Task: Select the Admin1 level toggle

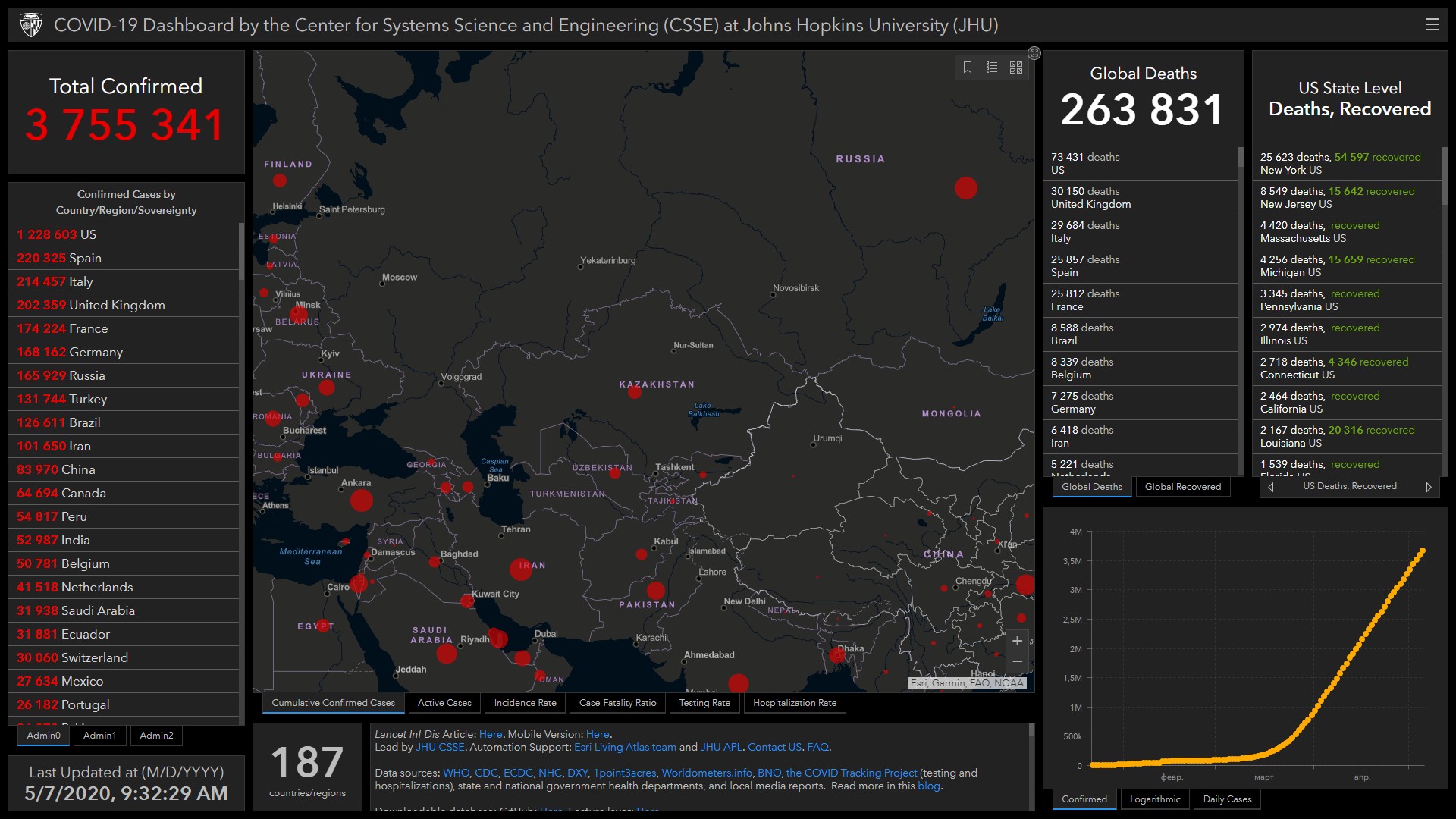Action: tap(99, 736)
